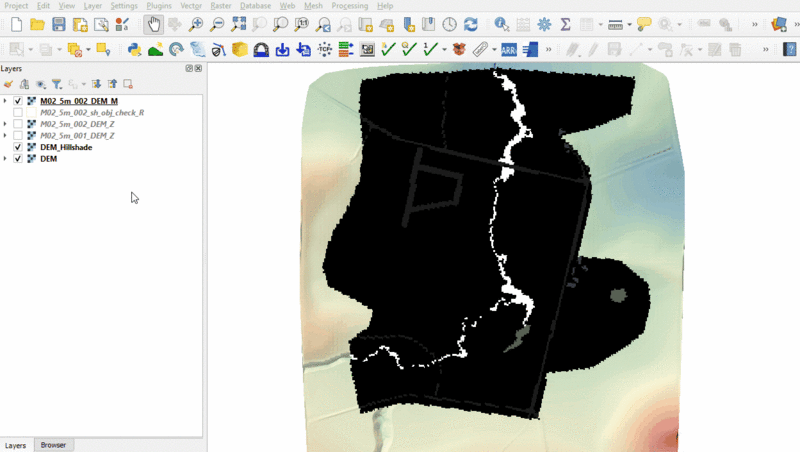
Task: Open the layer styling panel brush icon
Action: 8,84
